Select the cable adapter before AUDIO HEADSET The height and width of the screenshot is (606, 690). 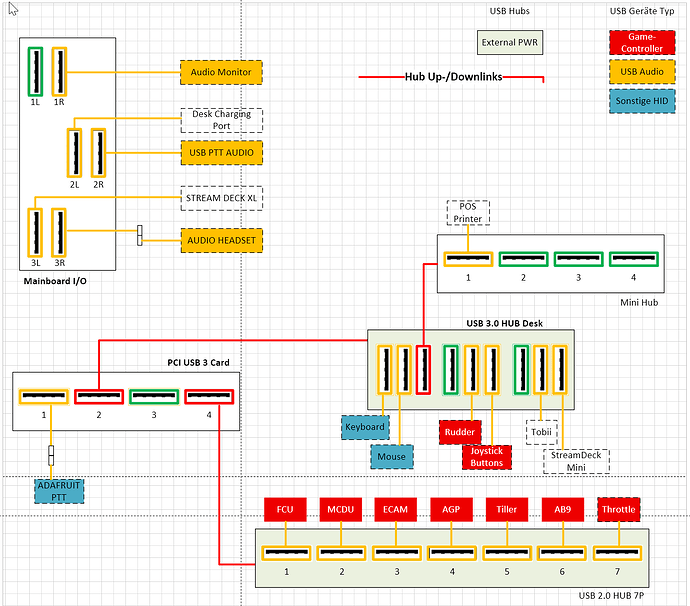(x=139, y=235)
